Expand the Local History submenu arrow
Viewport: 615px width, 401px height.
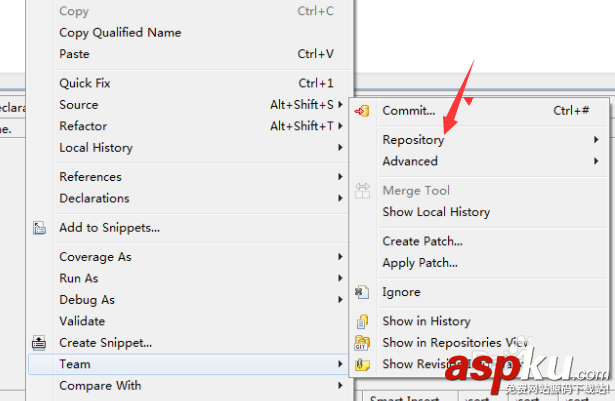pos(340,148)
